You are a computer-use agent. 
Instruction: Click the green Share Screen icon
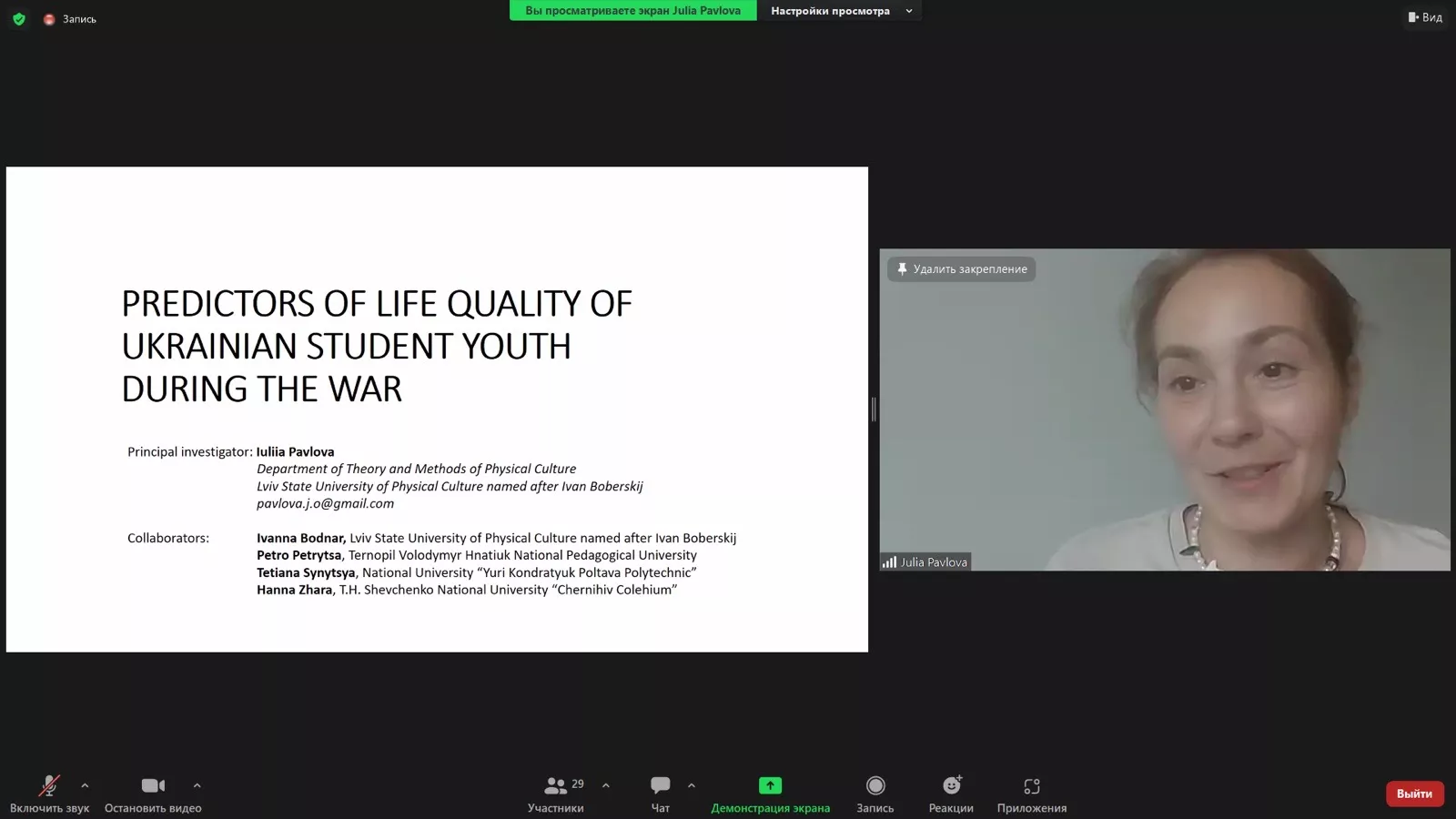coord(770,786)
